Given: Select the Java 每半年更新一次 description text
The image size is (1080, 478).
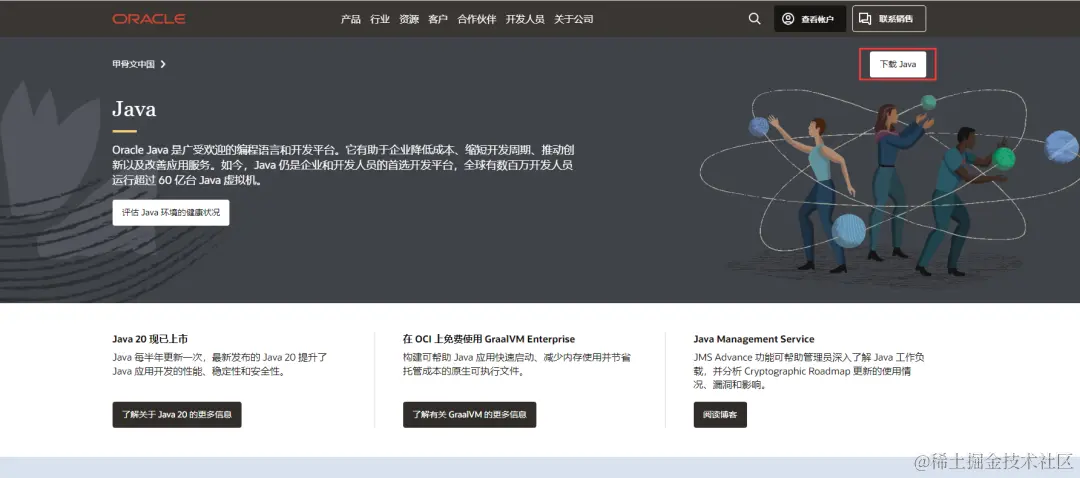Looking at the screenshot, I should (220, 364).
